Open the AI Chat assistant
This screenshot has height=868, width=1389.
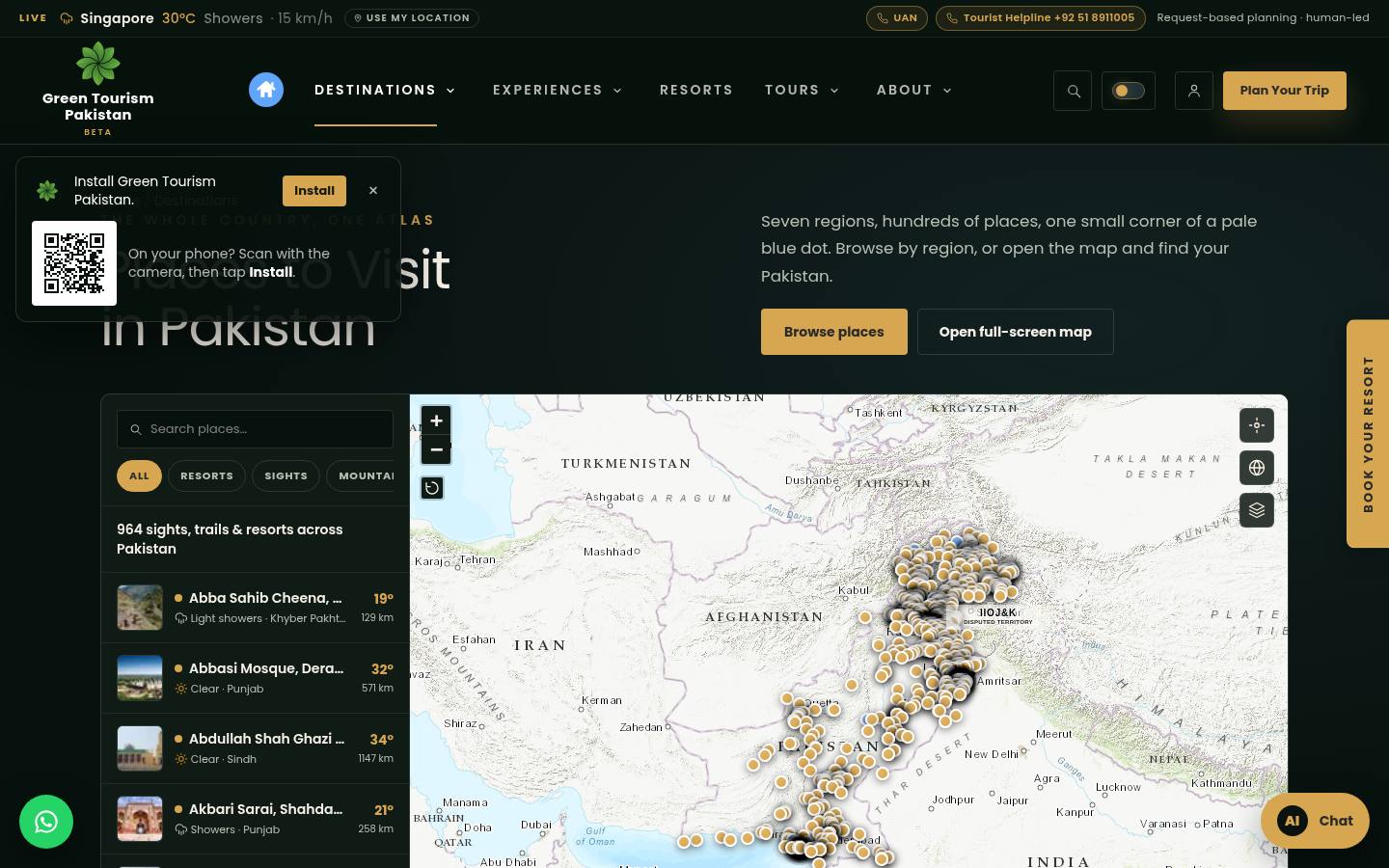1315,821
